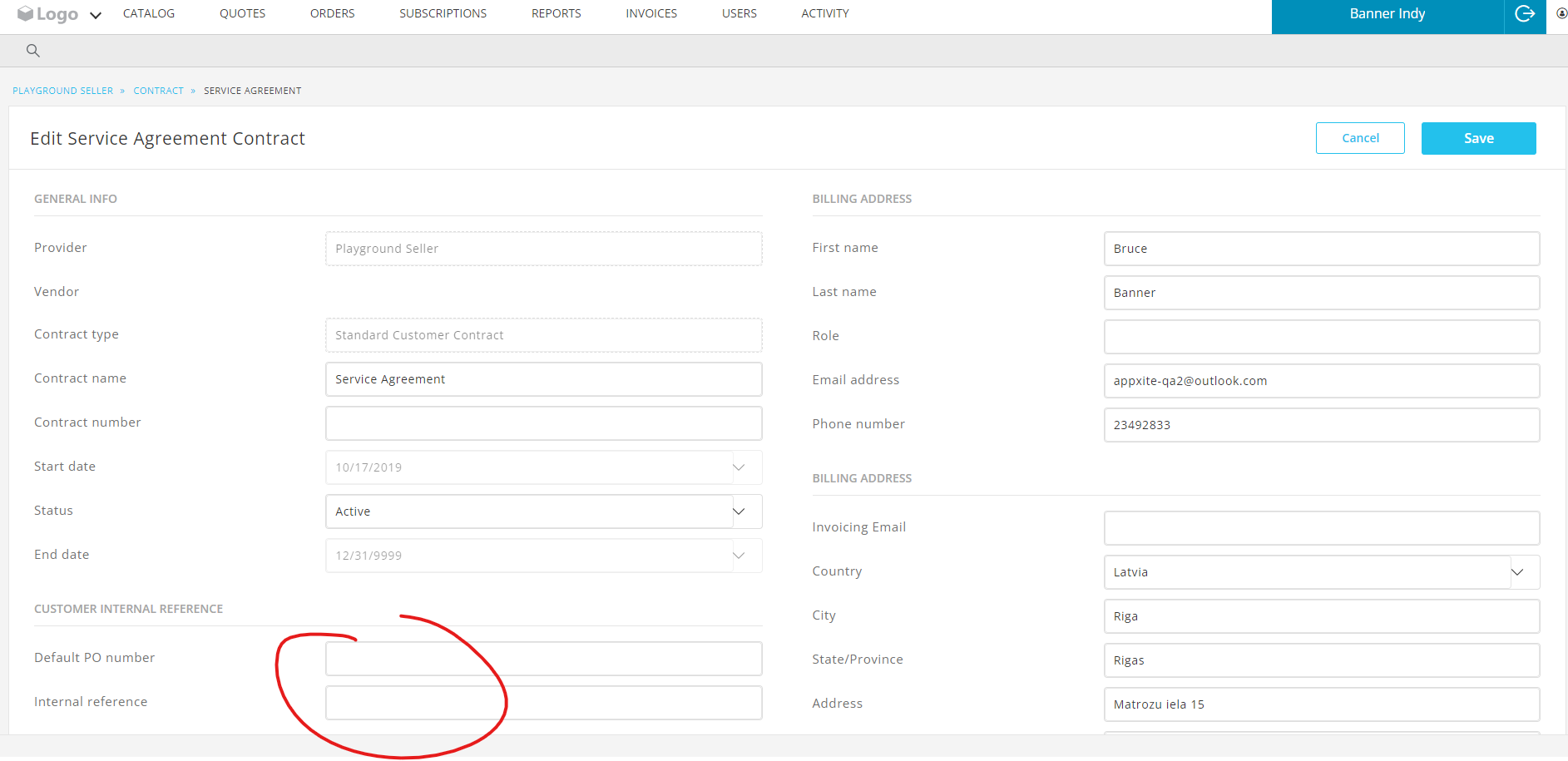The height and width of the screenshot is (761, 1568).
Task: Click the General Info section heading
Action: pyautogui.click(x=76, y=199)
